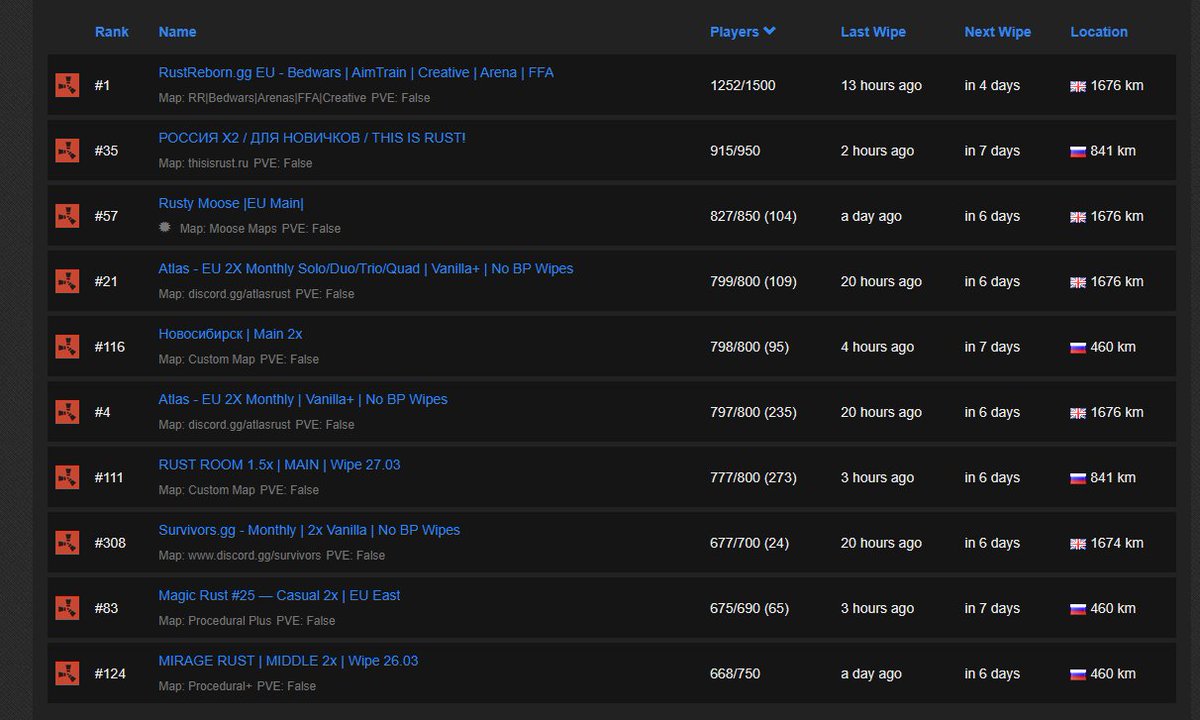This screenshot has height=720, width=1200.
Task: Click the Russian flag in the Новосибирск row
Action: click(x=1078, y=348)
